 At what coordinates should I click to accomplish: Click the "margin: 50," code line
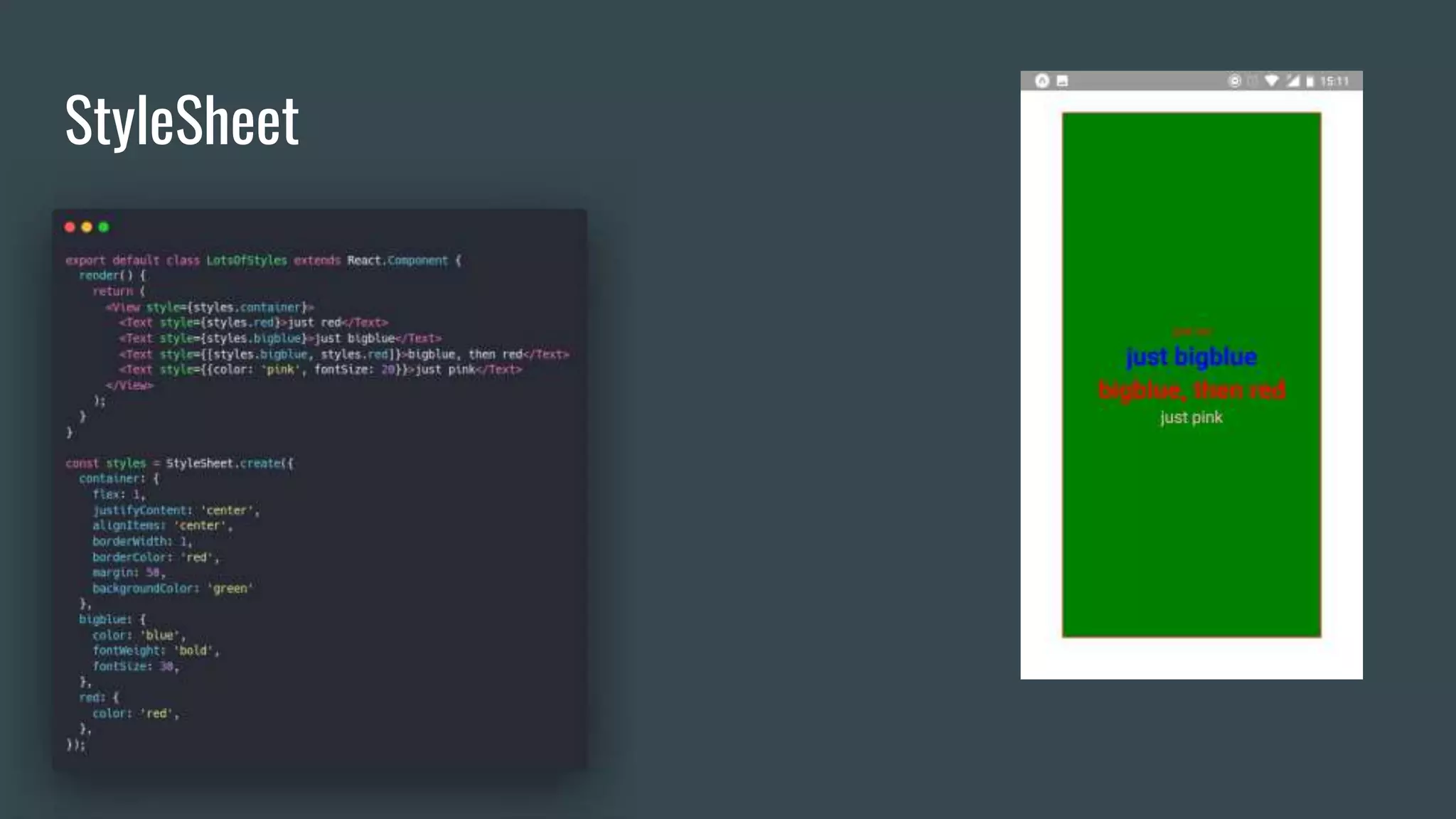[x=129, y=573]
